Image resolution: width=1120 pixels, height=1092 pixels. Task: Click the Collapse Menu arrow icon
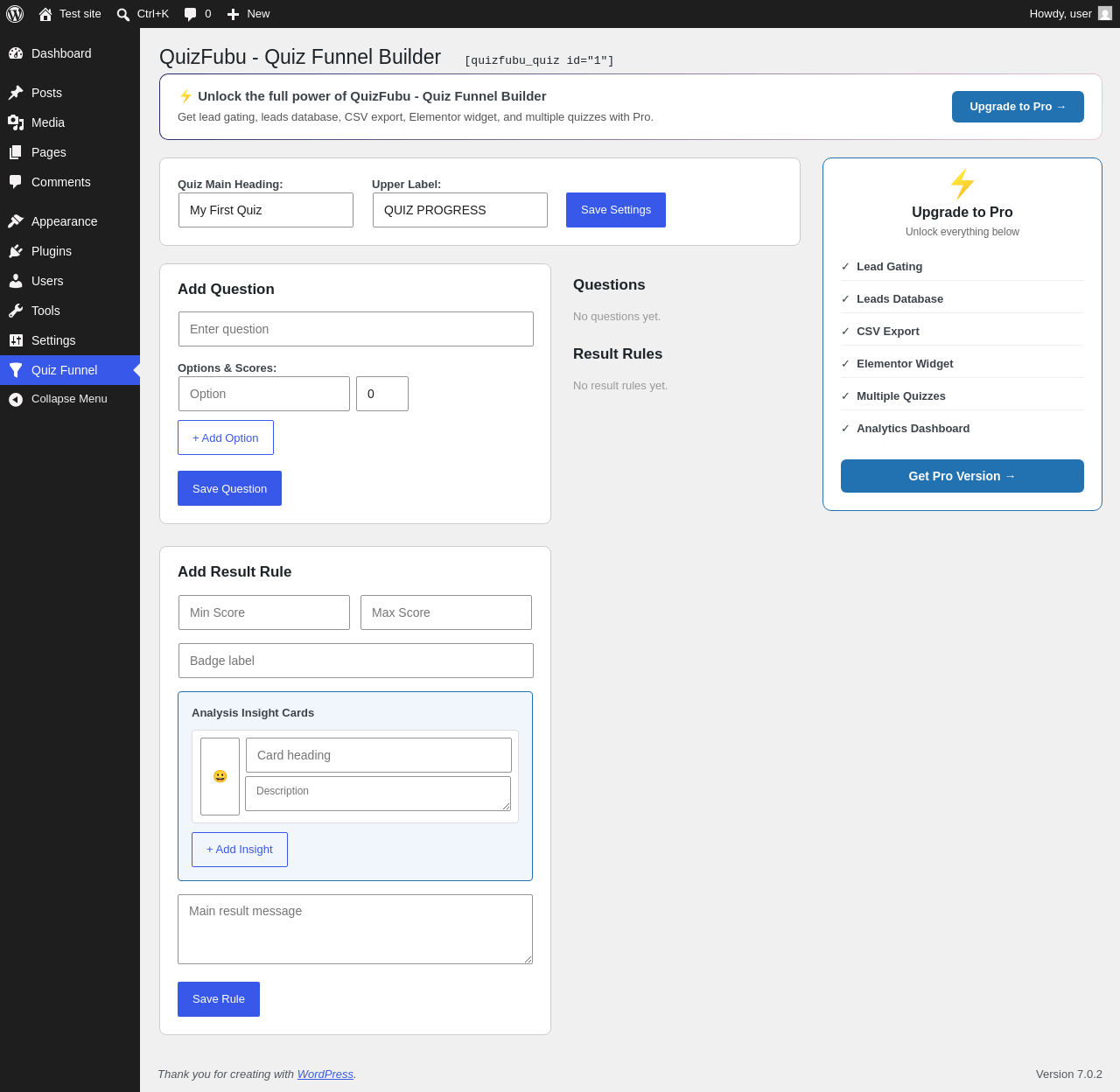tap(16, 399)
